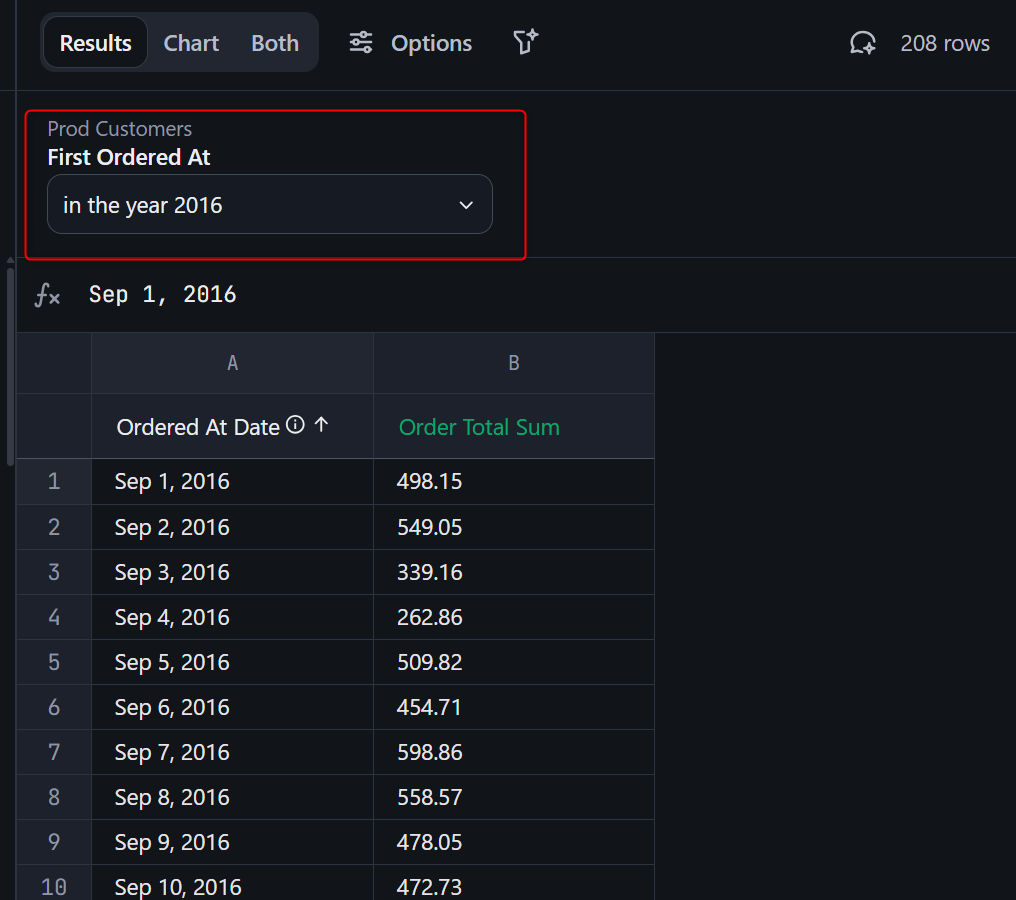Select column B header
This screenshot has height=900, width=1016.
[x=513, y=363]
